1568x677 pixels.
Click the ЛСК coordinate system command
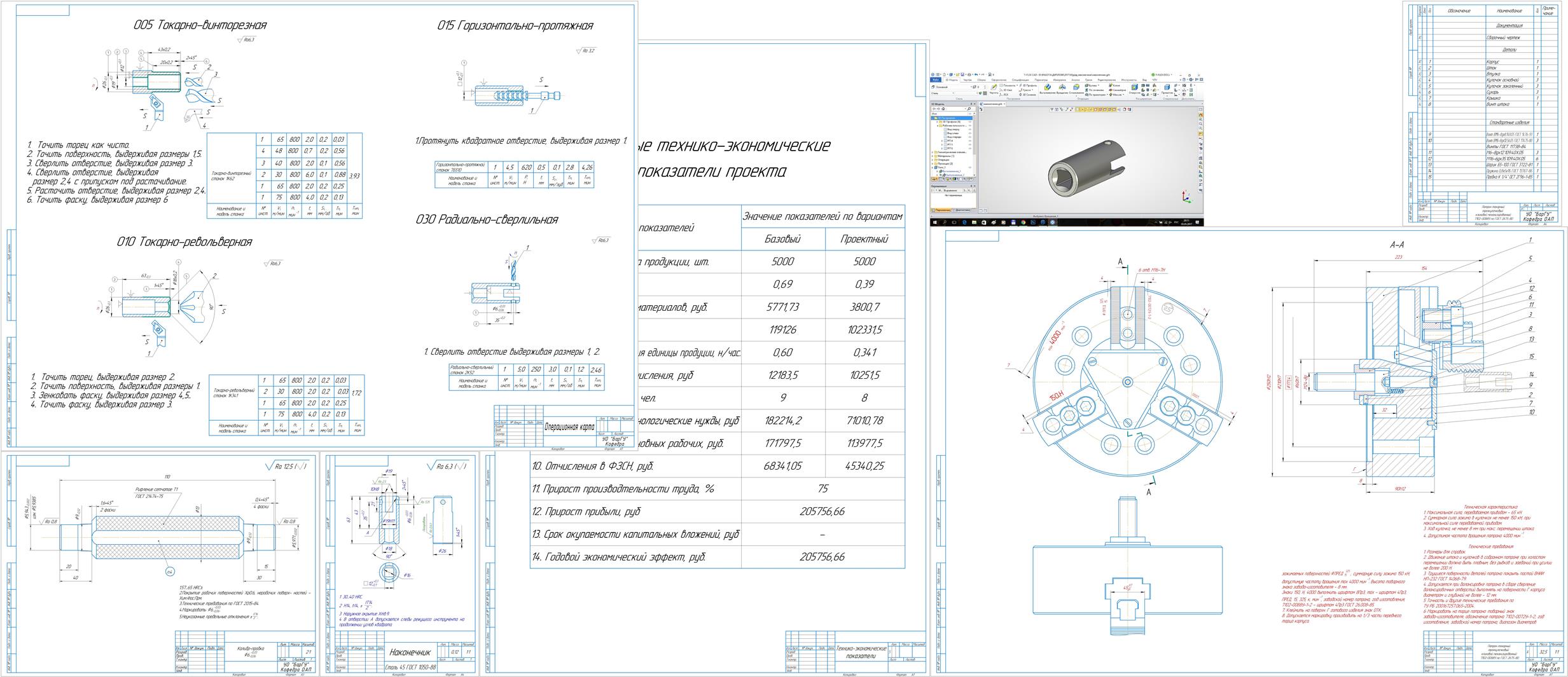1004,95
